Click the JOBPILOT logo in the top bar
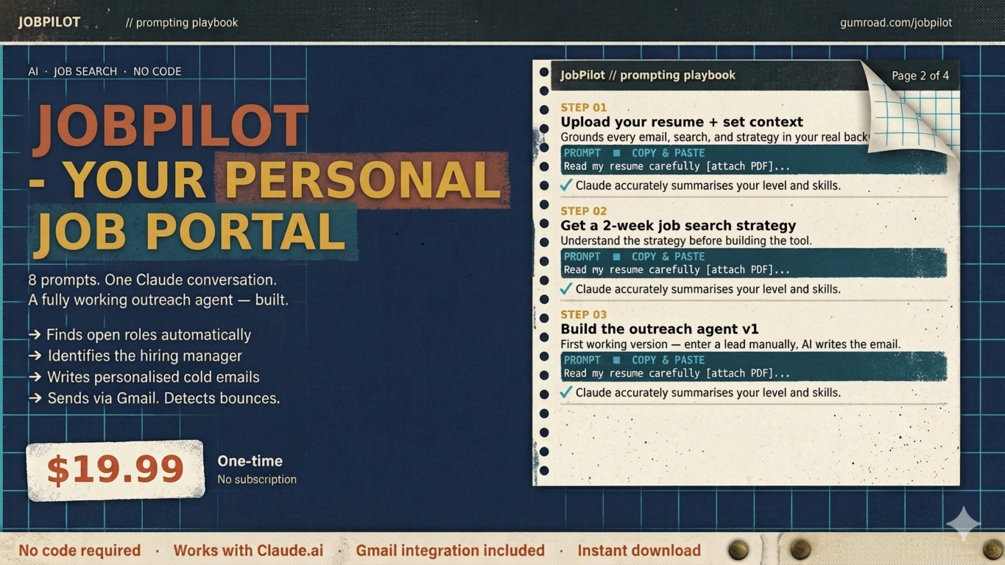 (49, 22)
